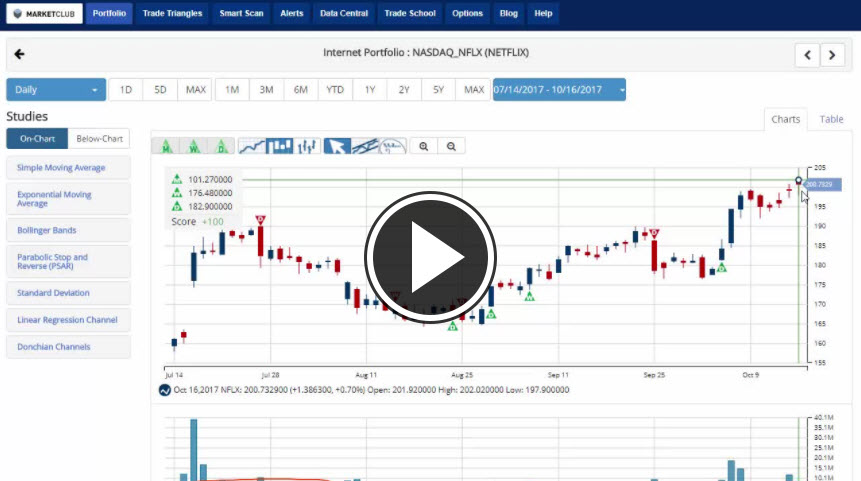Select the Below-Chart studies tab
This screenshot has height=481, width=861.
click(100, 139)
